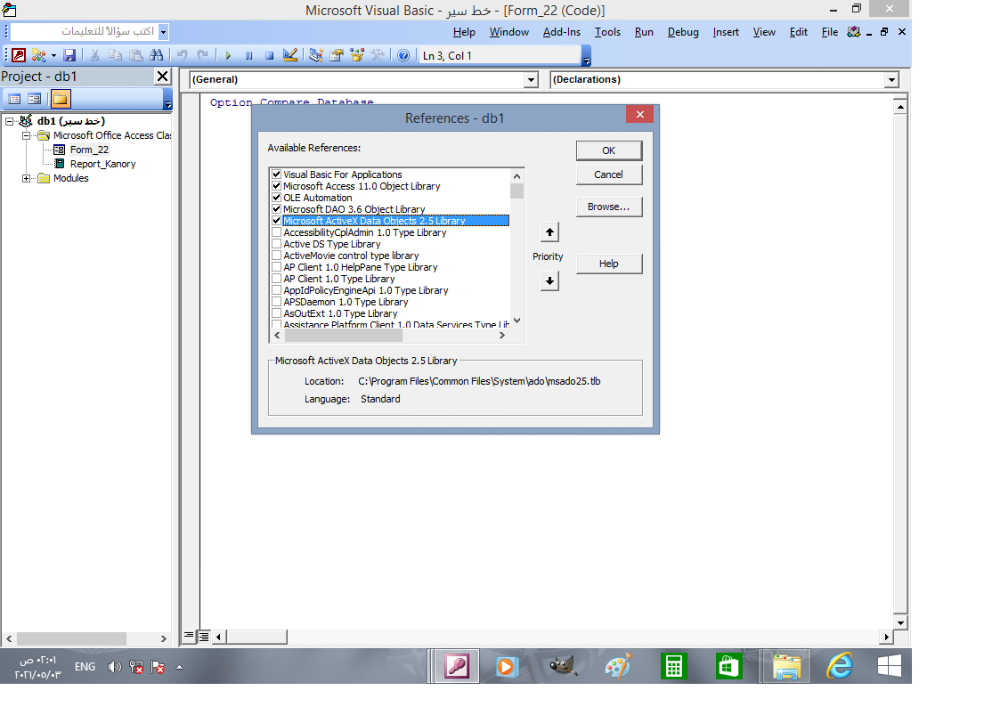Click the Break pause icon
The image size is (1000, 707).
point(249,55)
